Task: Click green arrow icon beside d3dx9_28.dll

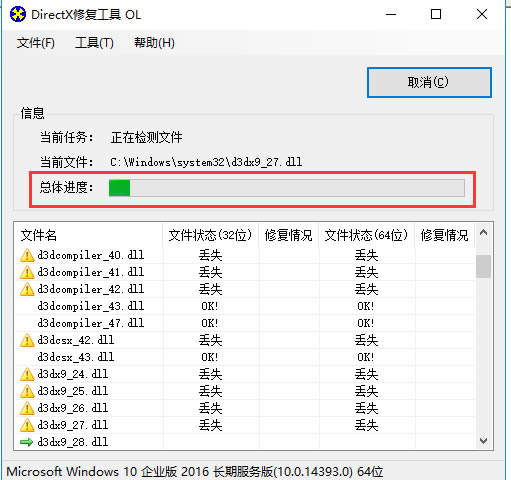Action: point(26,442)
